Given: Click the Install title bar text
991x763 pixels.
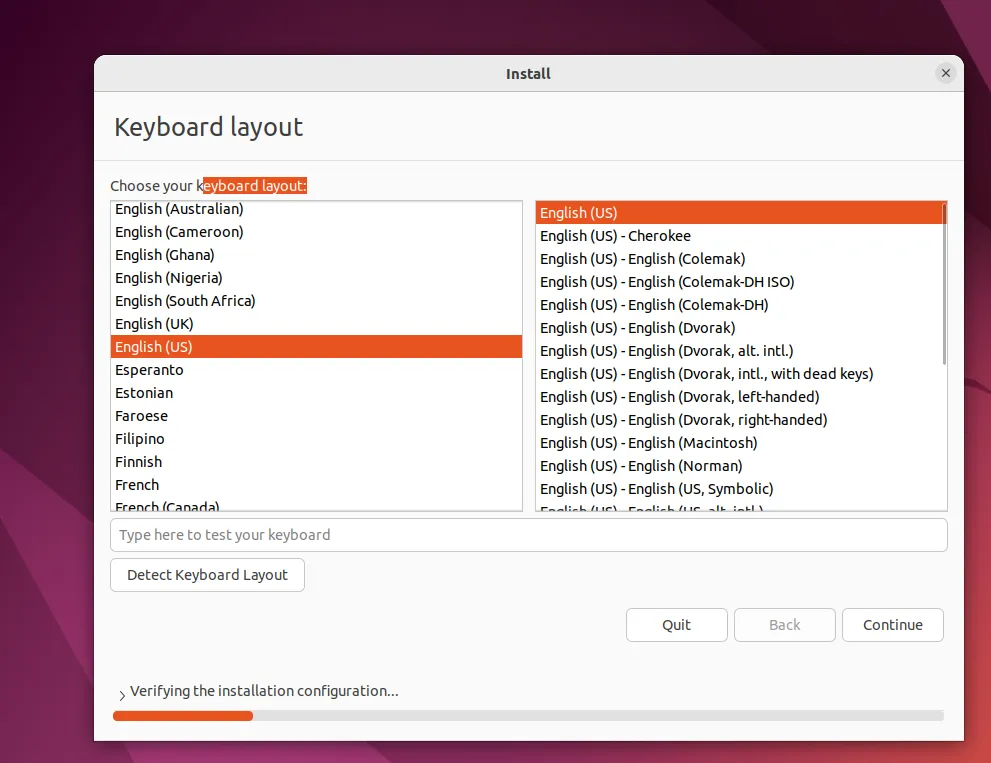Looking at the screenshot, I should (528, 74).
